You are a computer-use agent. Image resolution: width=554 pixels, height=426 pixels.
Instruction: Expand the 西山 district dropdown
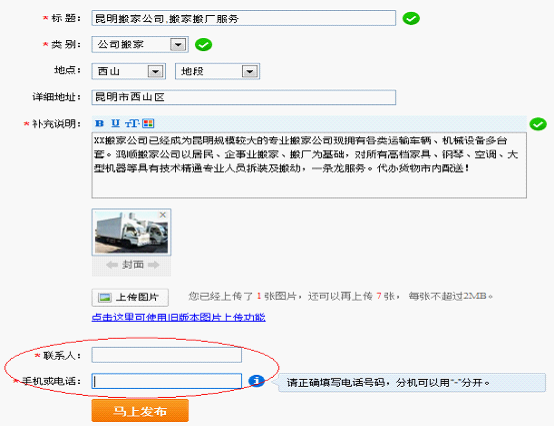pyautogui.click(x=128, y=71)
